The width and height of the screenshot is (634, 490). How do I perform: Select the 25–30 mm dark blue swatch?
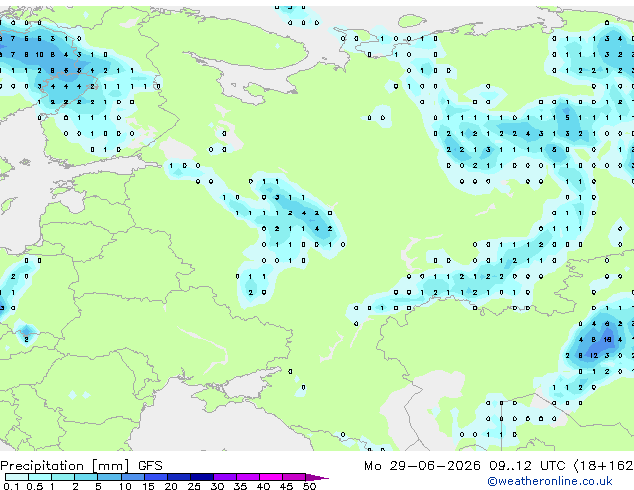202,477
